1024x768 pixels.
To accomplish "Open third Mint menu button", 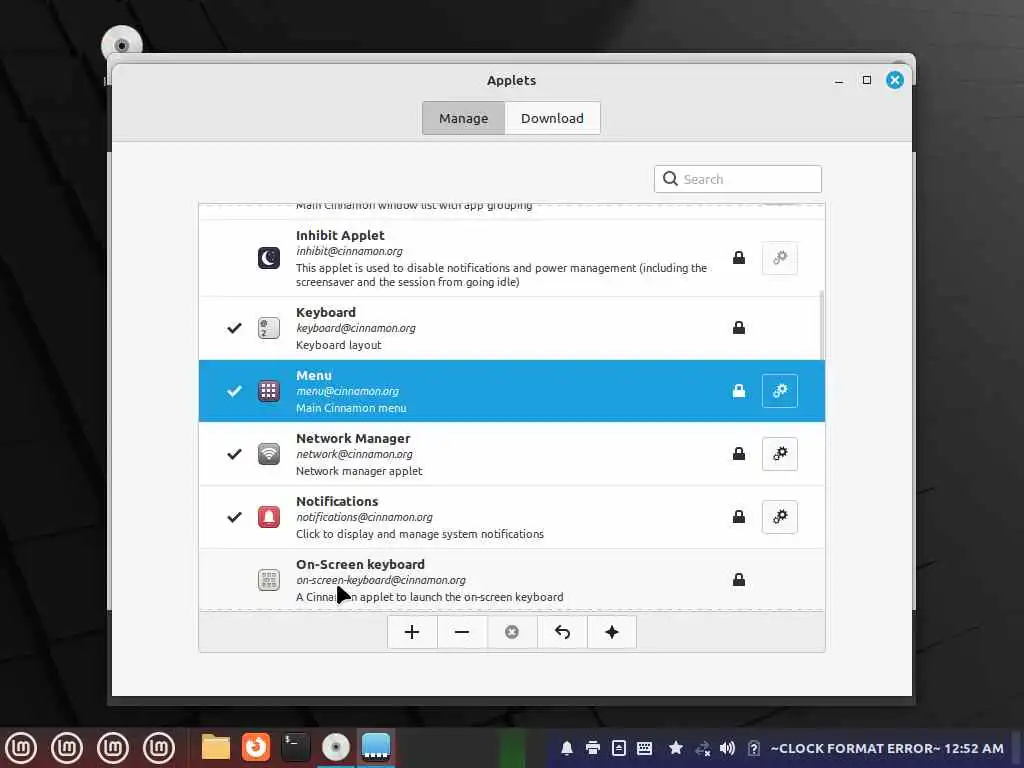I will click(x=113, y=747).
